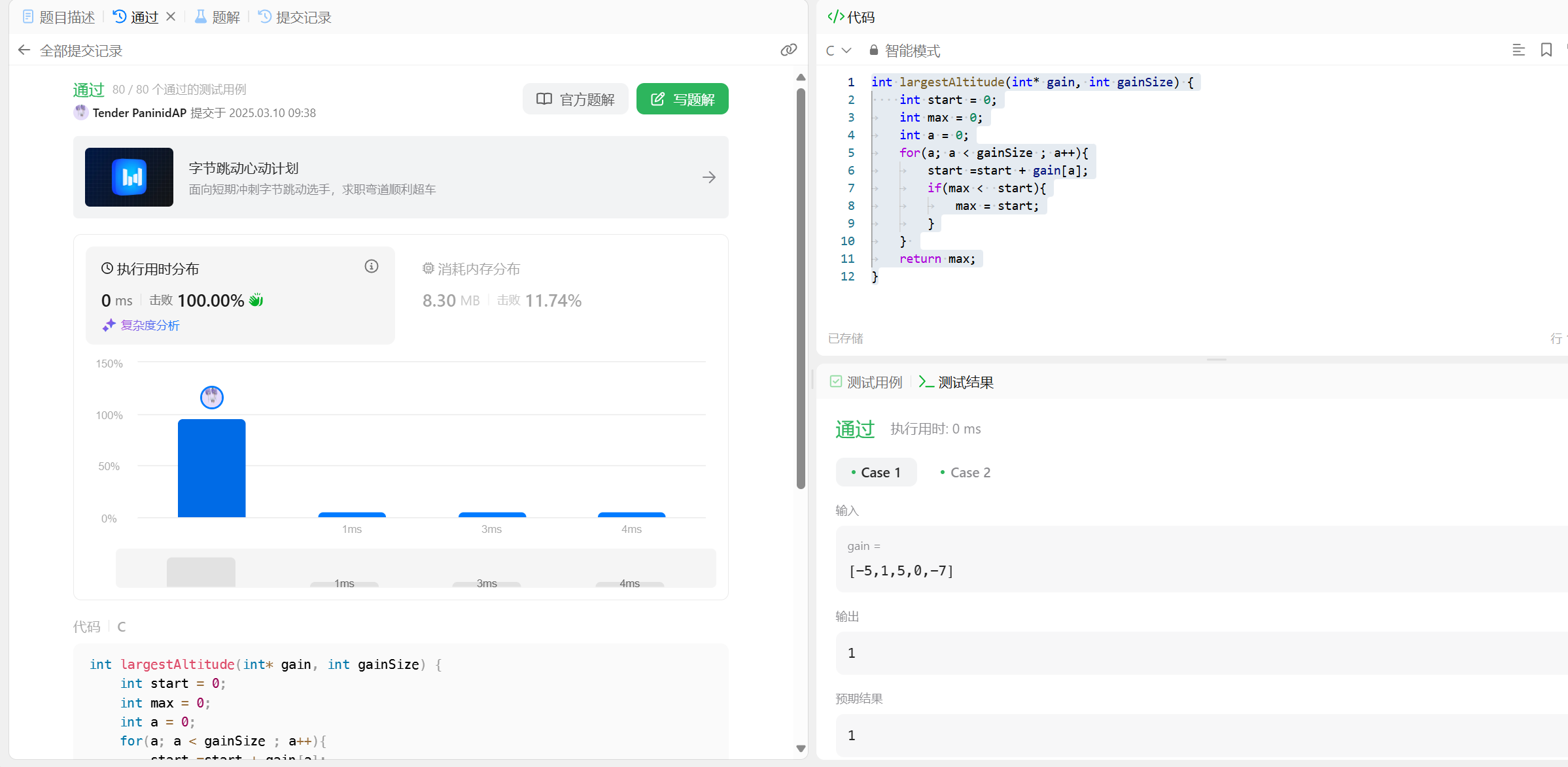Click the back arrow to all submissions
Viewport: 1568px width, 767px height.
pos(24,50)
